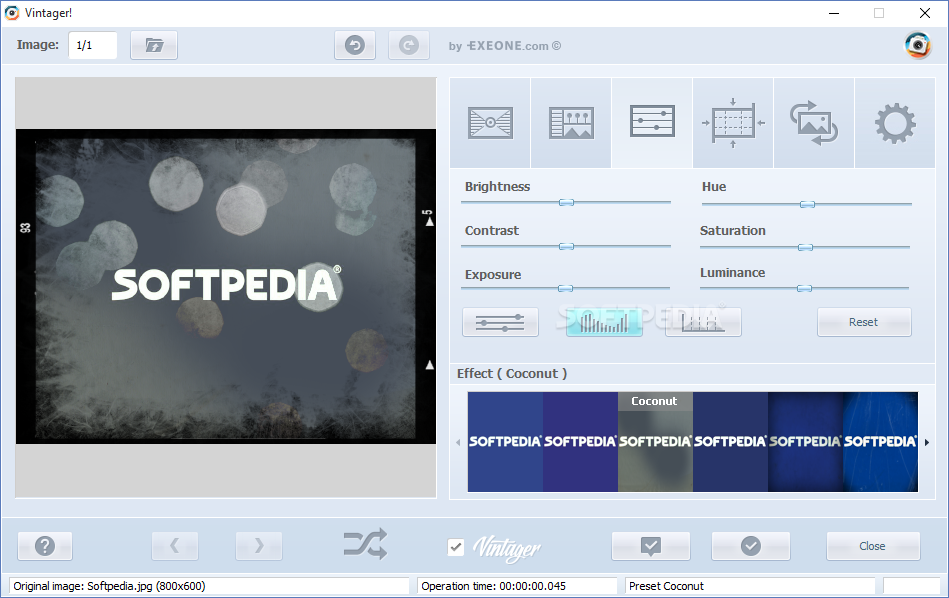Click the Vintager camera logo icon
Viewport: 949px width, 598px height.
coord(918,45)
